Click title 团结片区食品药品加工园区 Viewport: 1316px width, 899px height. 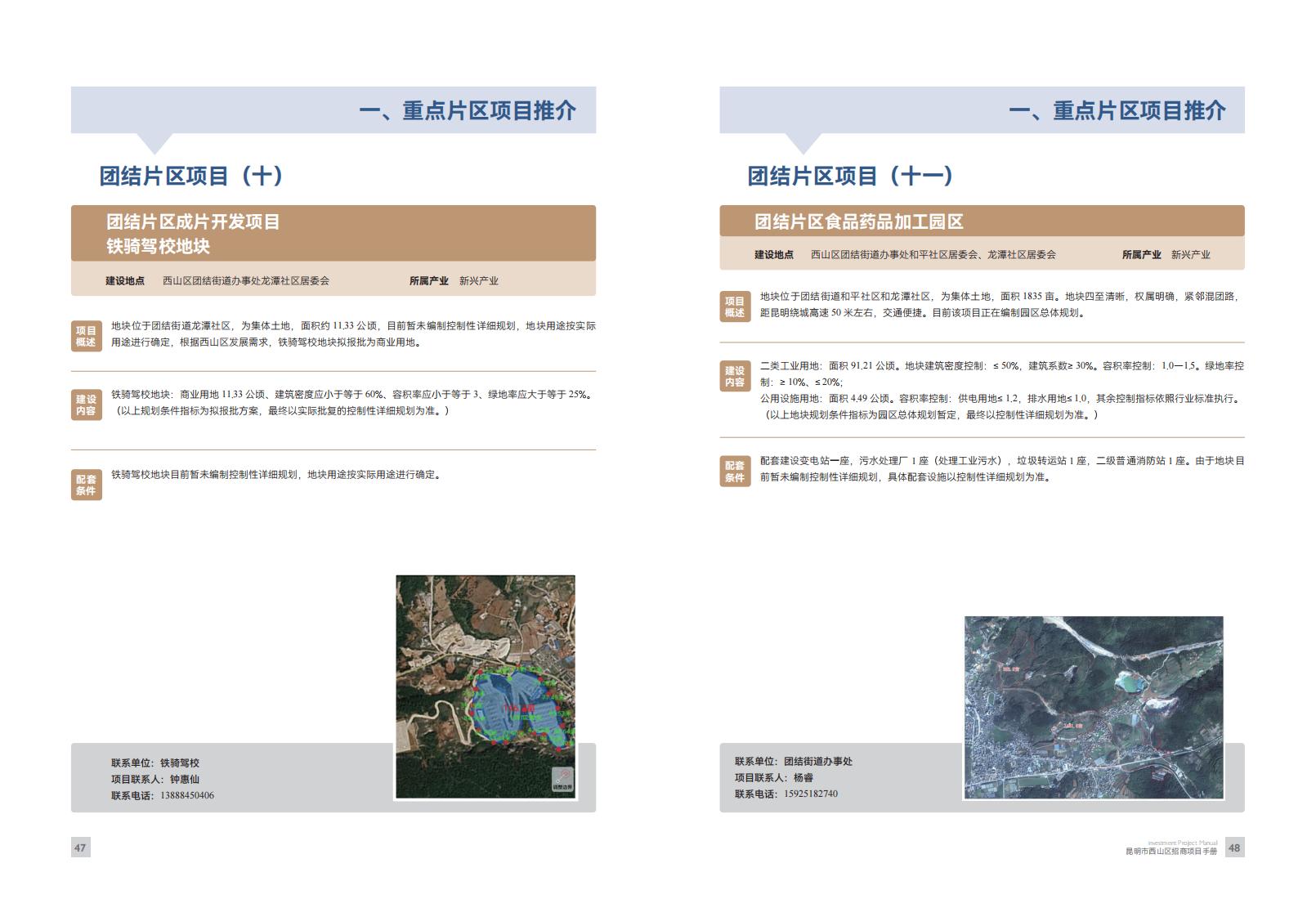point(858,221)
